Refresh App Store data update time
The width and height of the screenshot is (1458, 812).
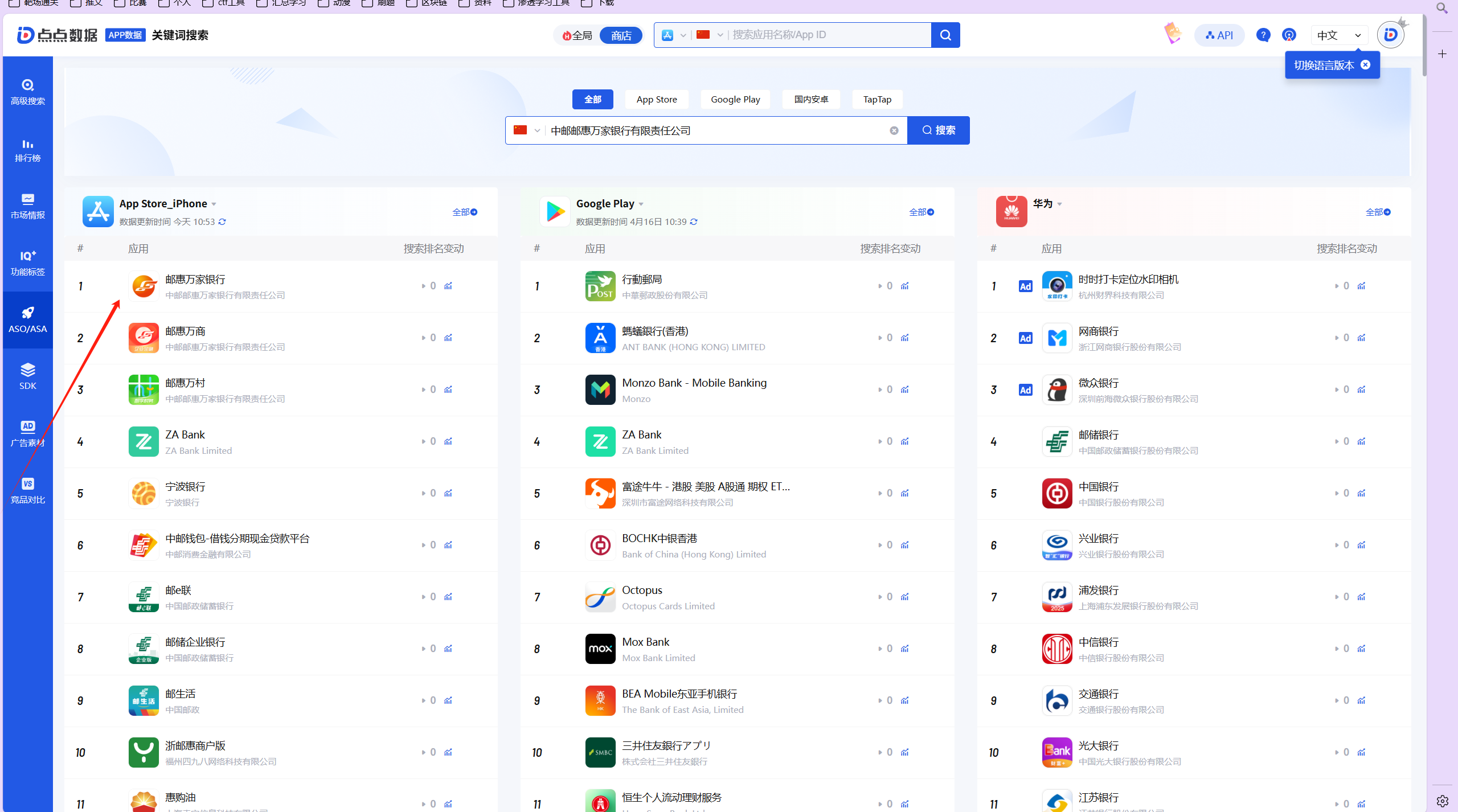point(222,222)
